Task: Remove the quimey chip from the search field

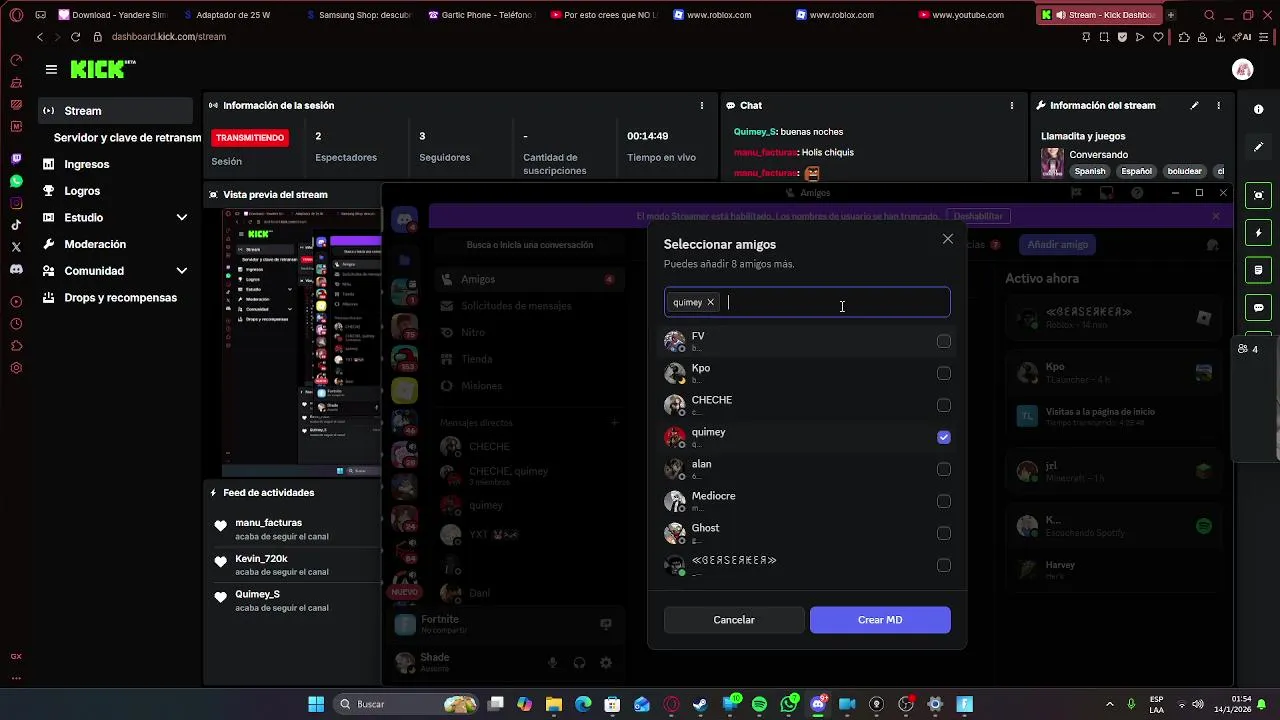Action: click(x=711, y=302)
